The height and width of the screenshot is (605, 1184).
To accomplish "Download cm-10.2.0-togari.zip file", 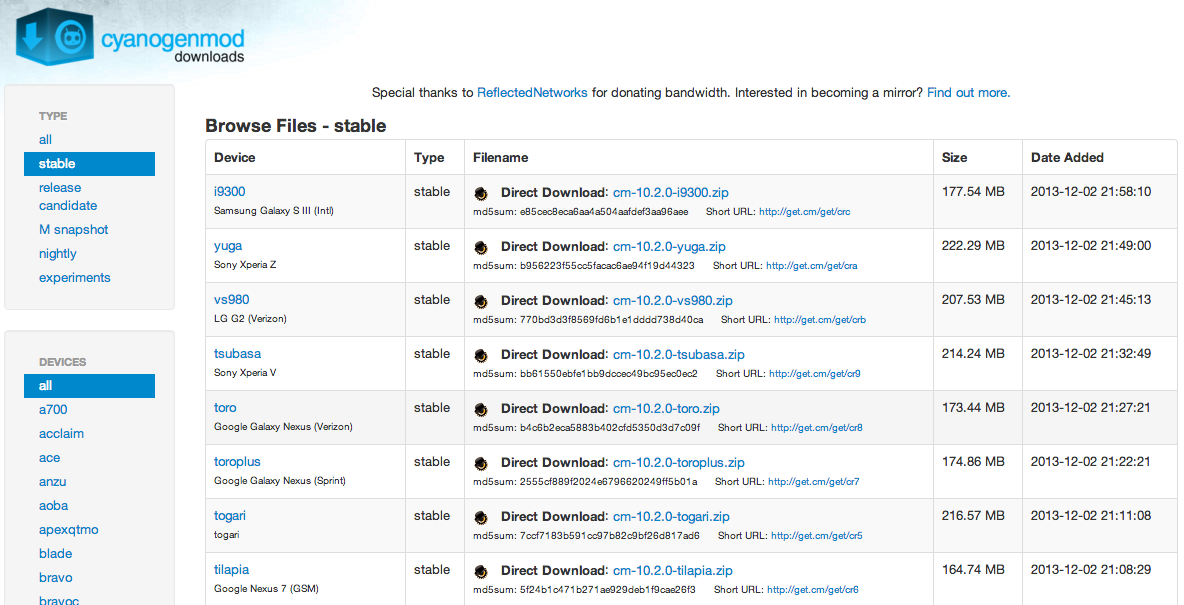I will pyautogui.click(x=671, y=517).
